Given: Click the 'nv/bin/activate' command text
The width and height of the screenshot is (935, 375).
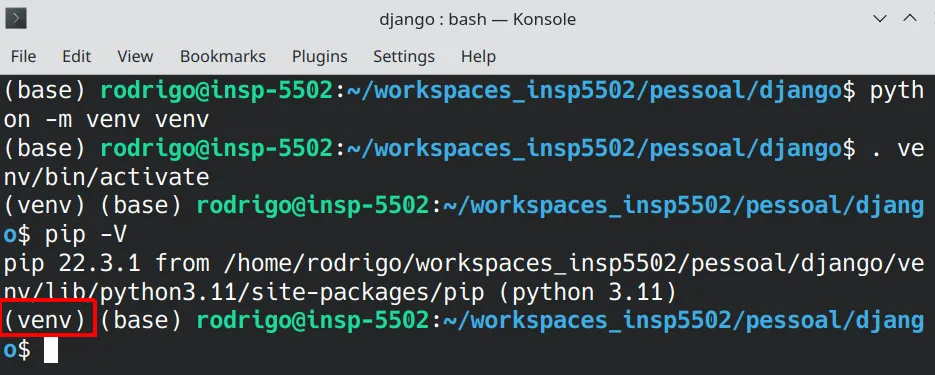Looking at the screenshot, I should pos(106,177).
